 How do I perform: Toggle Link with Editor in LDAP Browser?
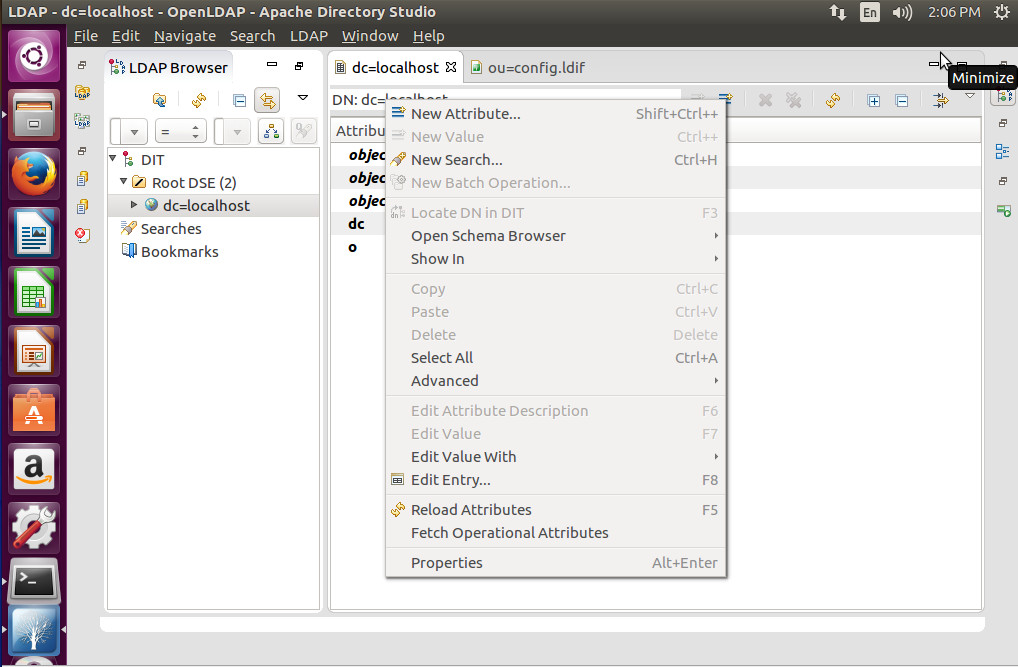point(267,100)
